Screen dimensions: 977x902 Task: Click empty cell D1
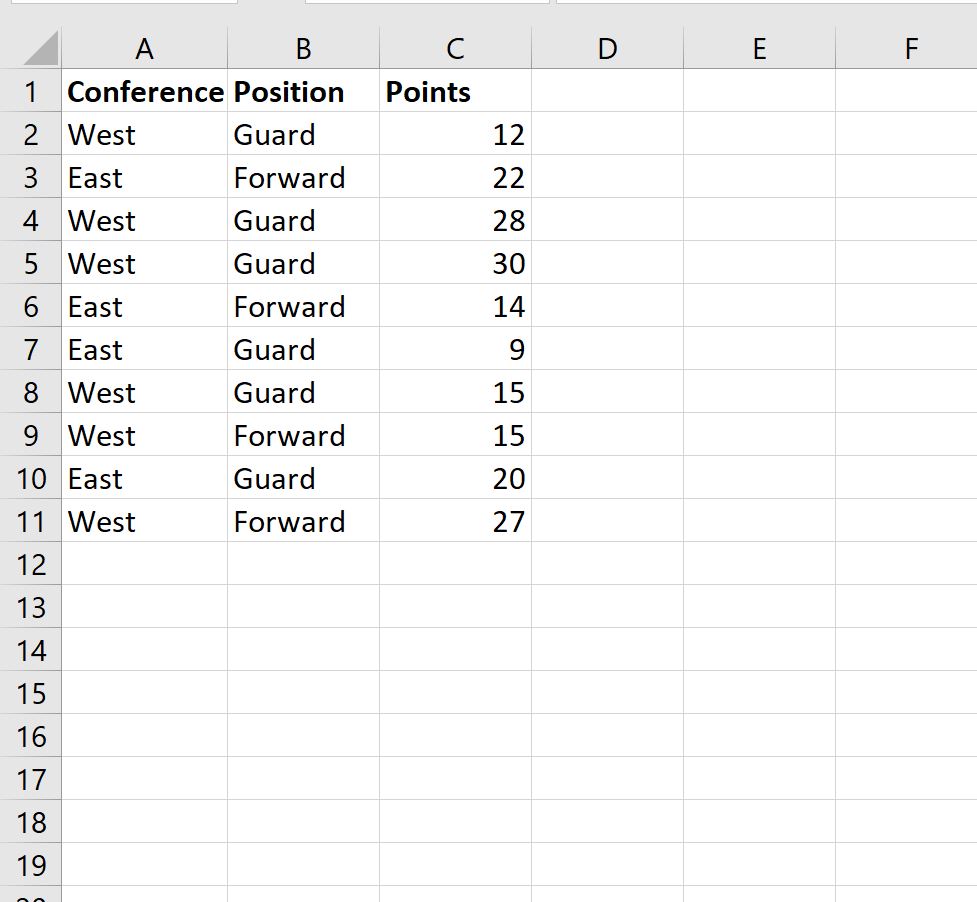608,91
